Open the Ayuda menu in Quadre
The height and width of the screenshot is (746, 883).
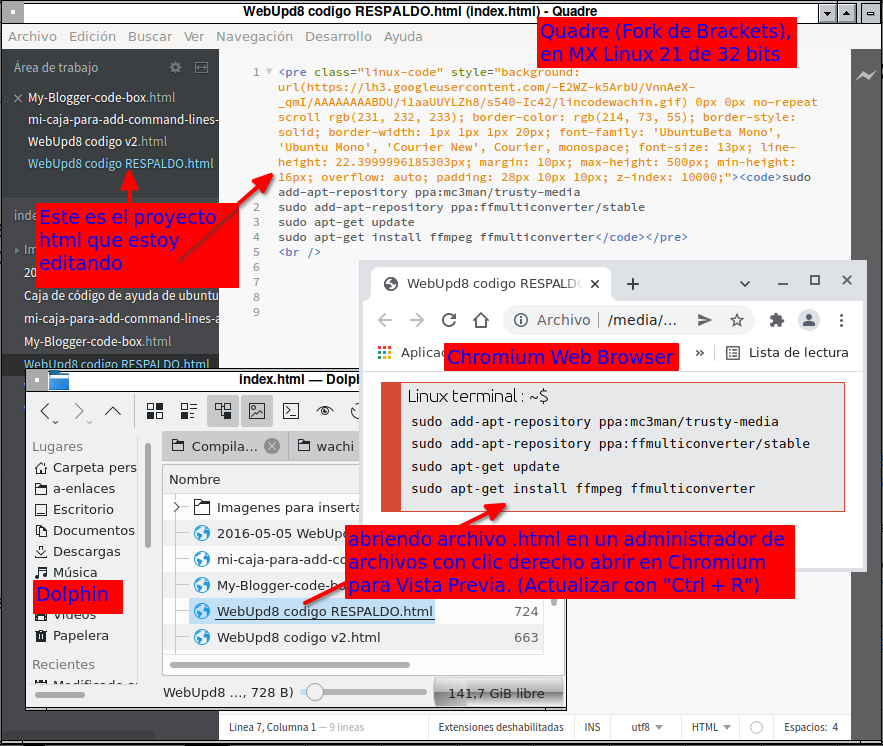[x=403, y=37]
